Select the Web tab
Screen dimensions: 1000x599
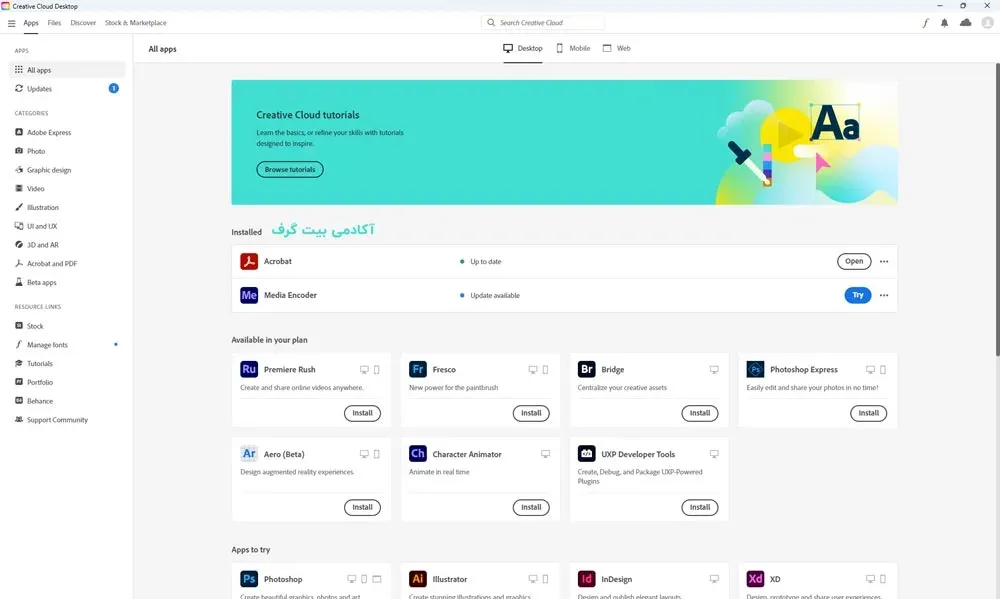(x=617, y=48)
